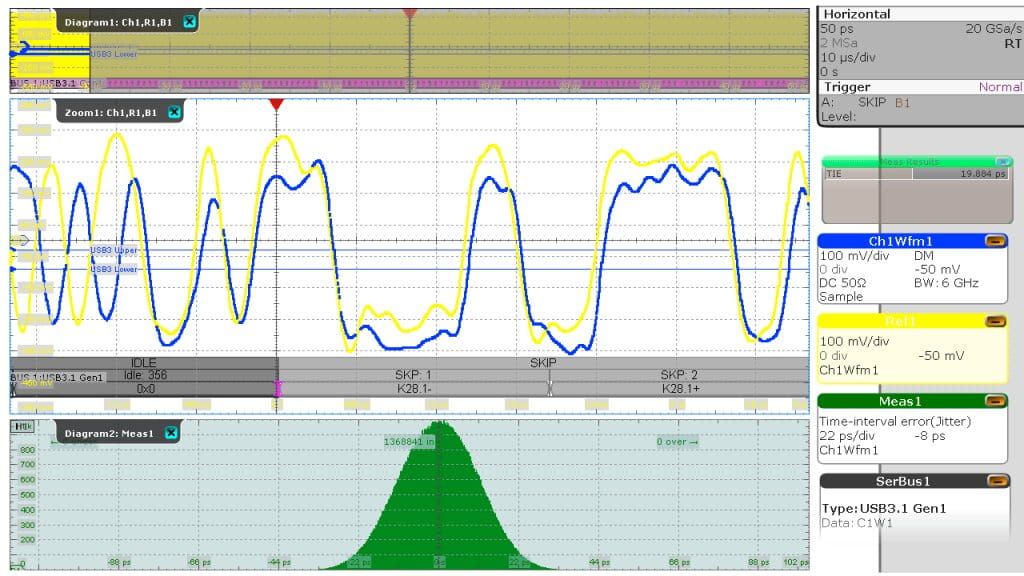Minimize the Ch1Wfm1 signal panel
Viewport: 1024px width, 576px height.
coord(995,240)
